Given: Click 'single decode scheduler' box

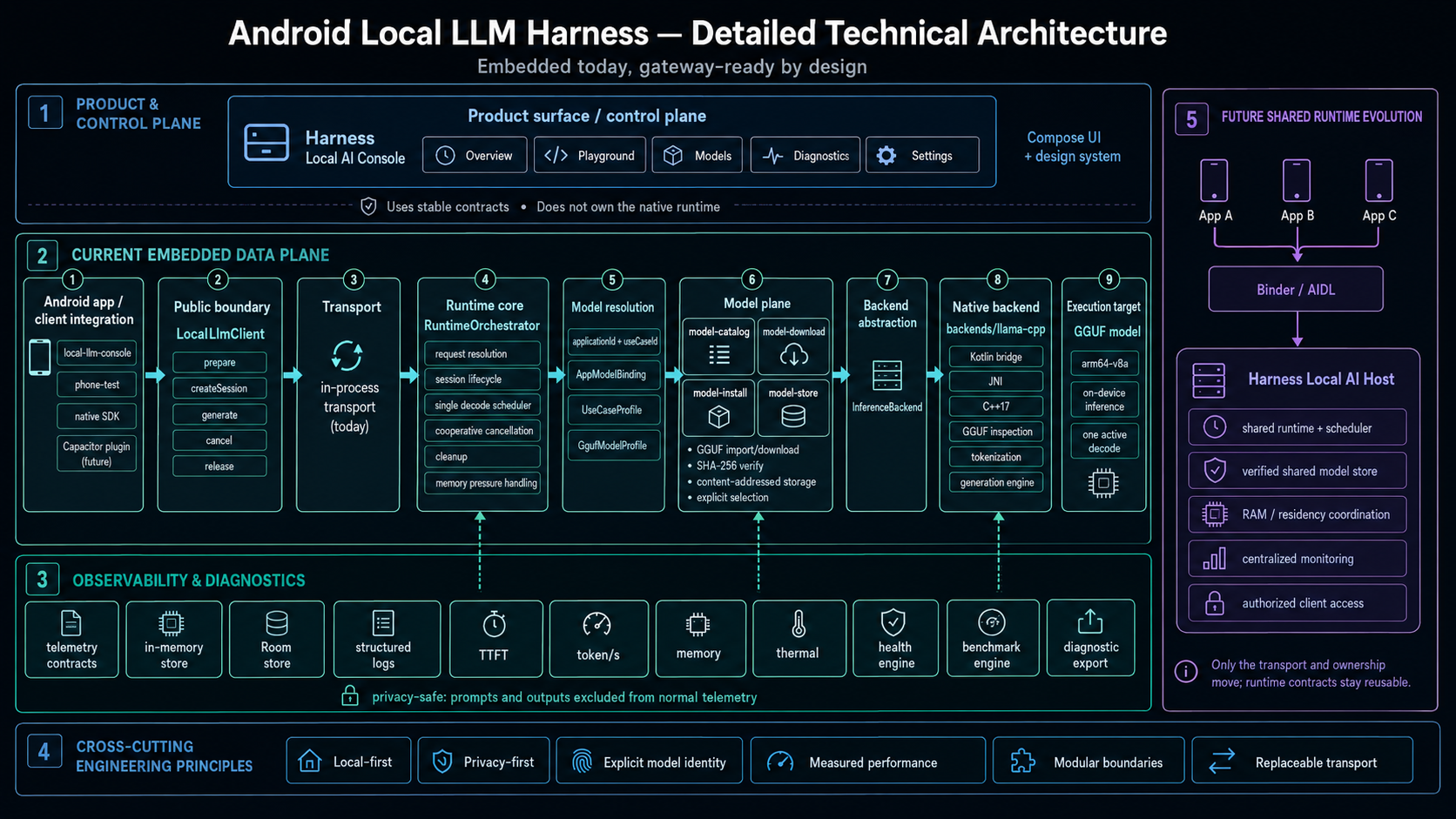Looking at the screenshot, I should pyautogui.click(x=482, y=405).
